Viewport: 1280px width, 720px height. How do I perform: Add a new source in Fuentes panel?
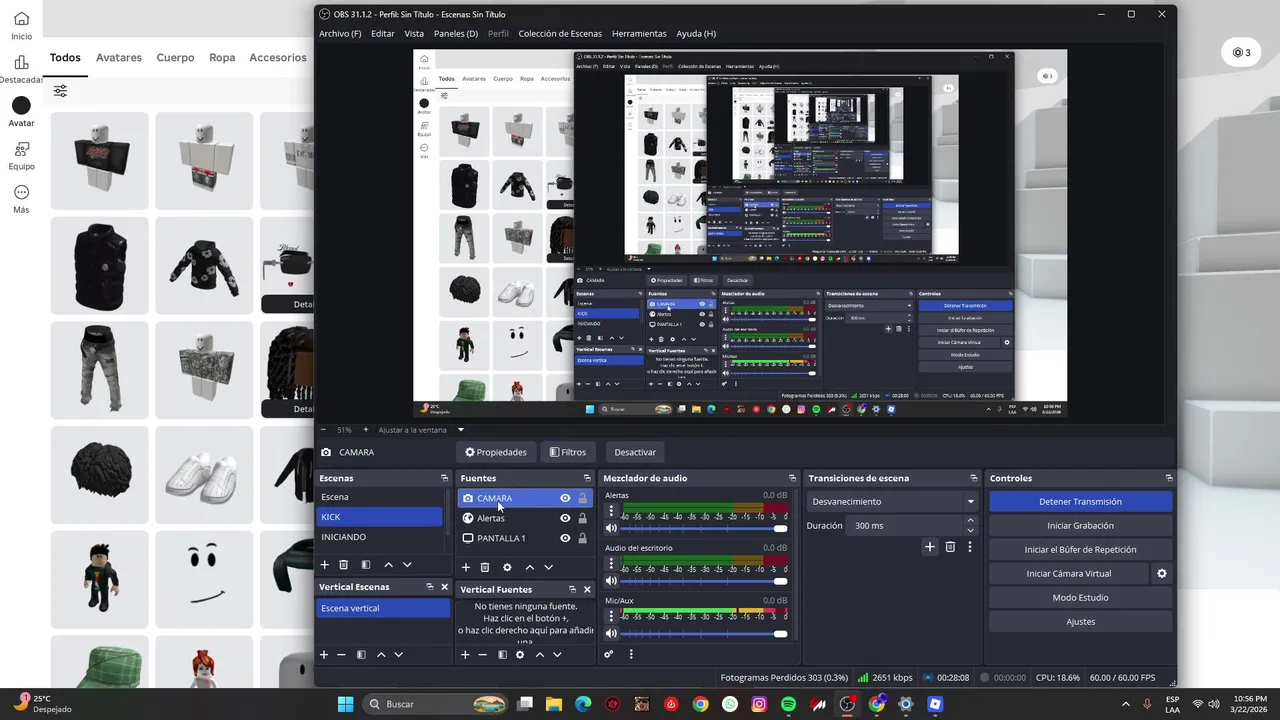(x=465, y=567)
